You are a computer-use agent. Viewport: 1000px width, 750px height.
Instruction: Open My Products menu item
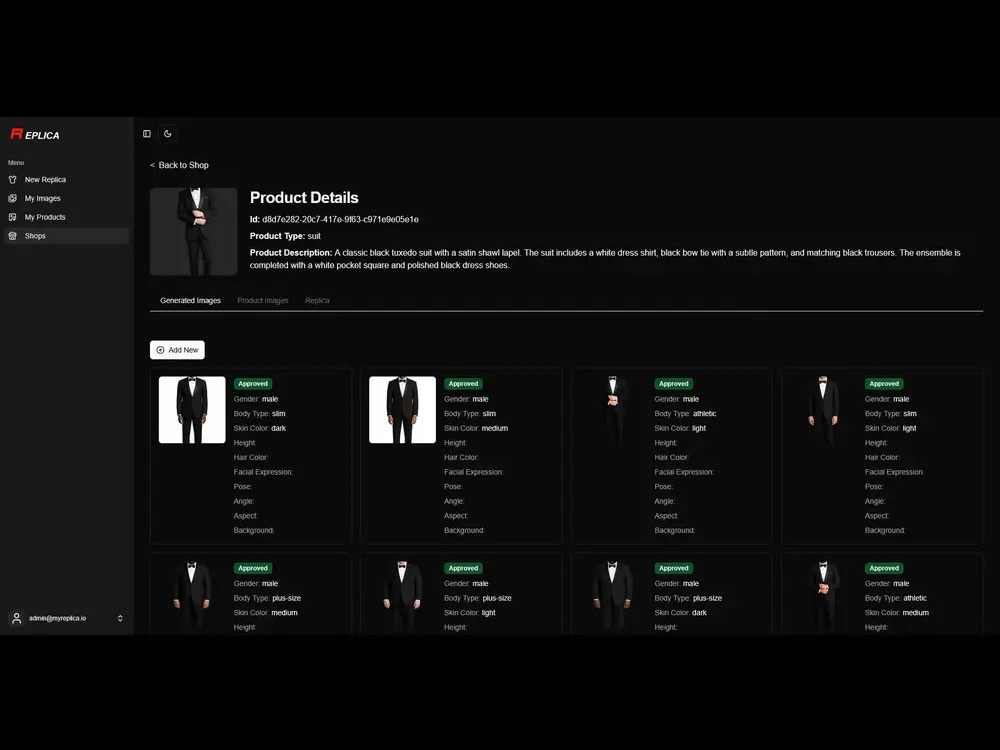point(66,217)
